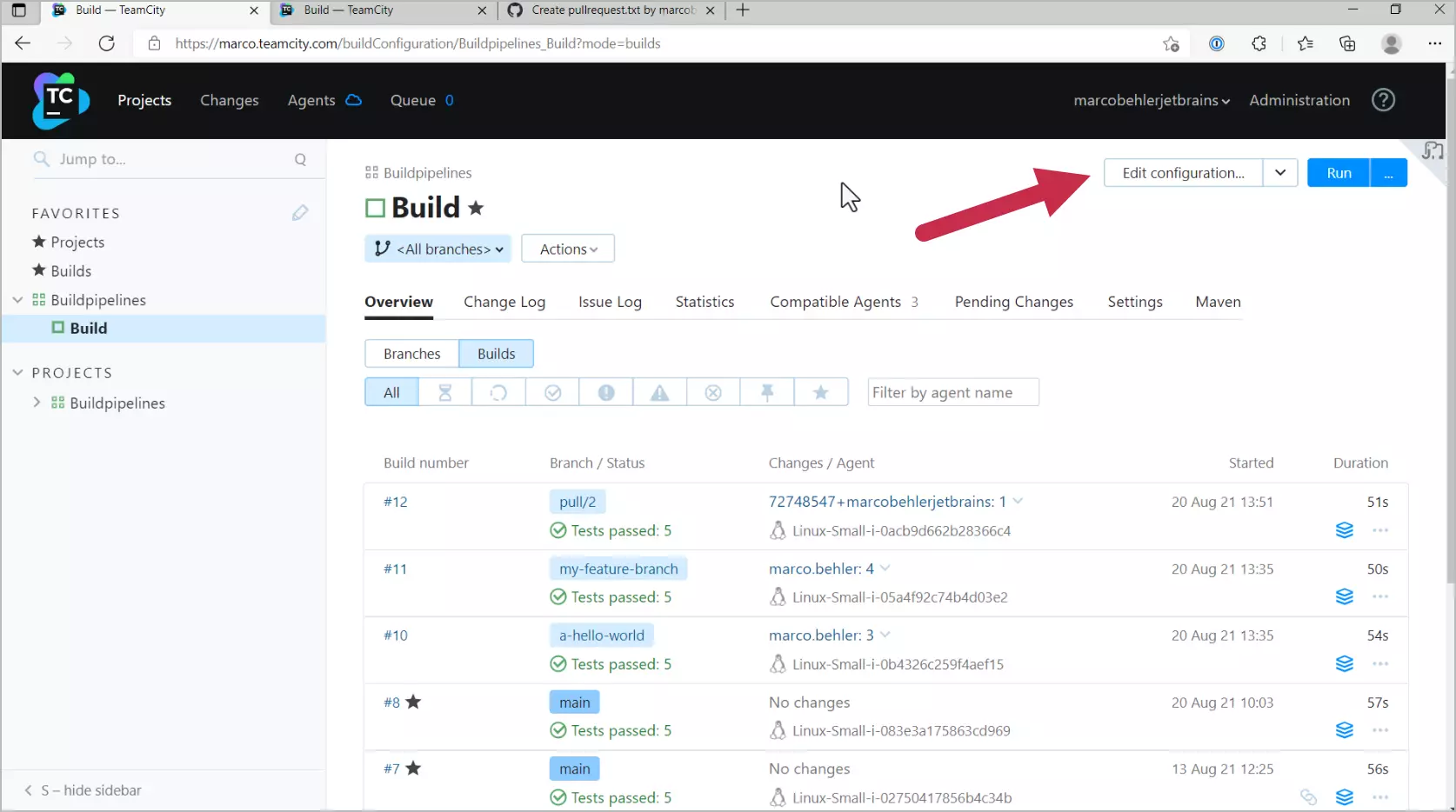The image size is (1456, 812).
Task: Toggle the favorite star beside Build title
Action: tap(476, 208)
